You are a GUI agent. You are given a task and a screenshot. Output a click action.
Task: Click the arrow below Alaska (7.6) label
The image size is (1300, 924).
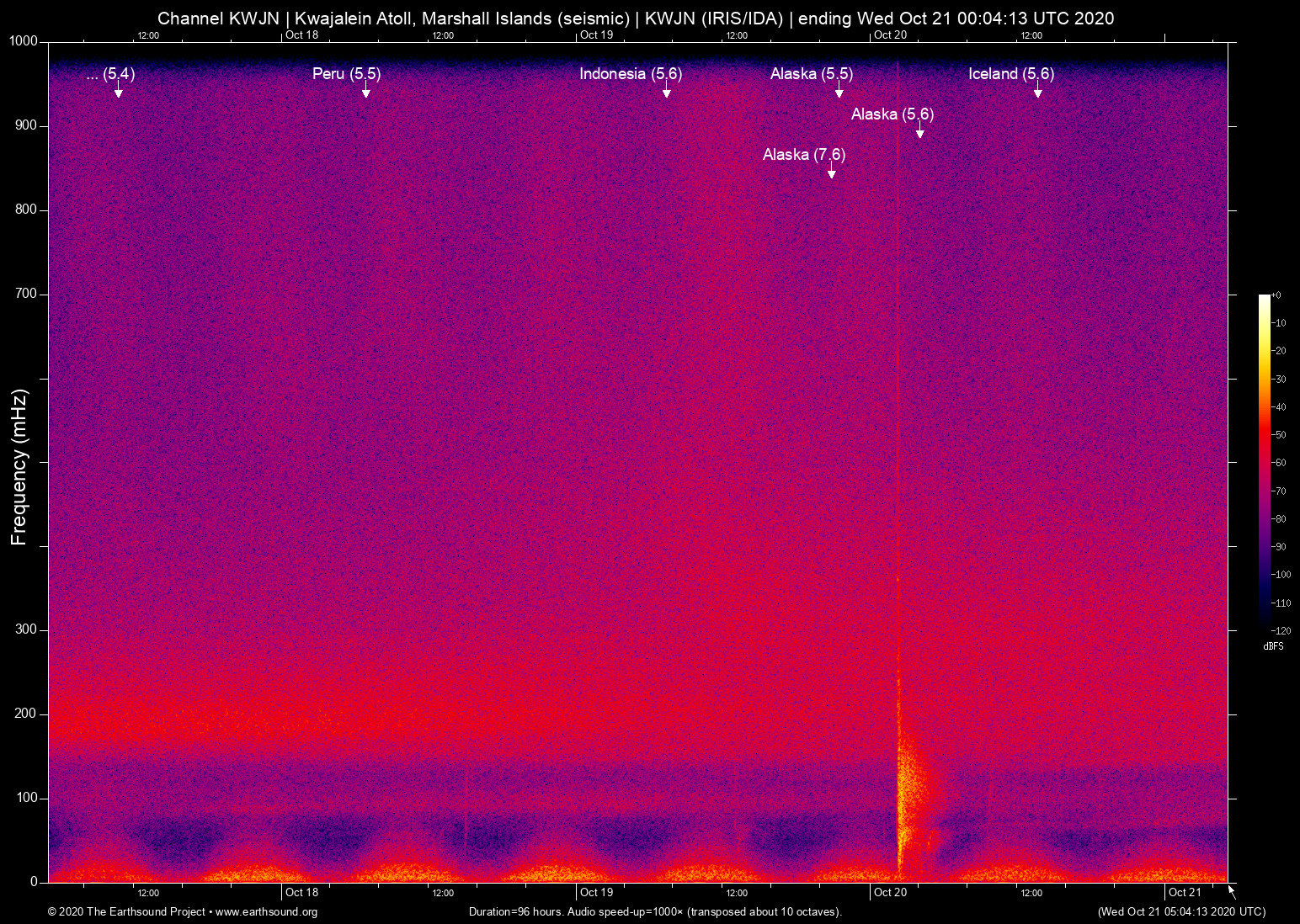click(832, 173)
